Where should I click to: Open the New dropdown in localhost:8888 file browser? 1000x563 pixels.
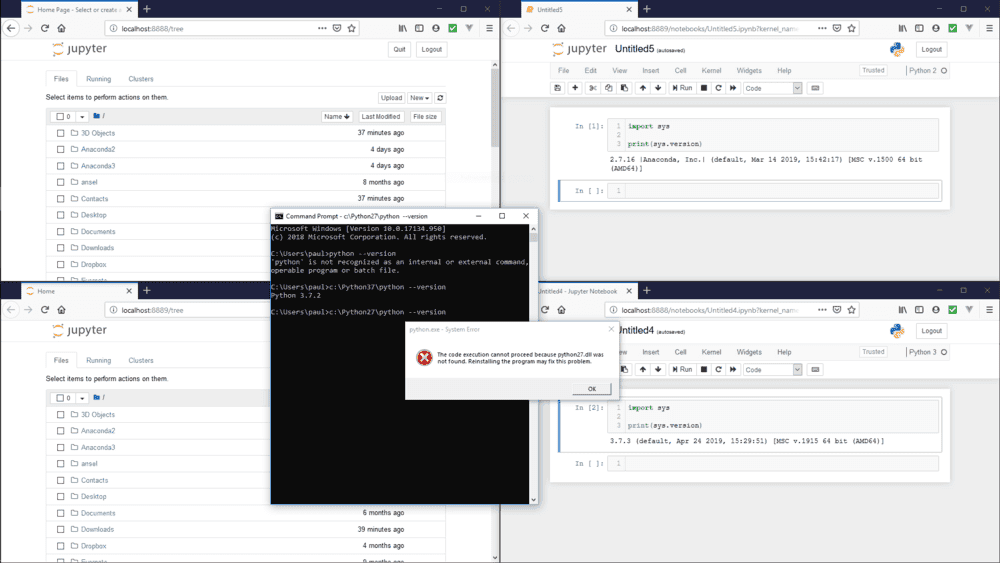[x=419, y=98]
